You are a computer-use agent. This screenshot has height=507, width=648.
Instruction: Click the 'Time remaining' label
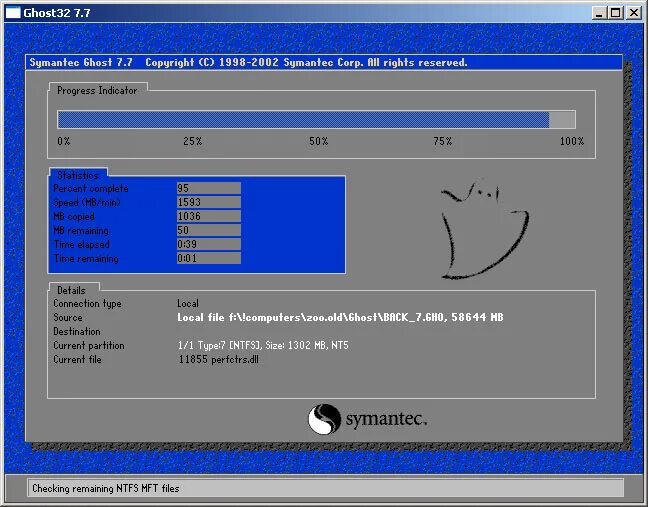tap(86, 259)
